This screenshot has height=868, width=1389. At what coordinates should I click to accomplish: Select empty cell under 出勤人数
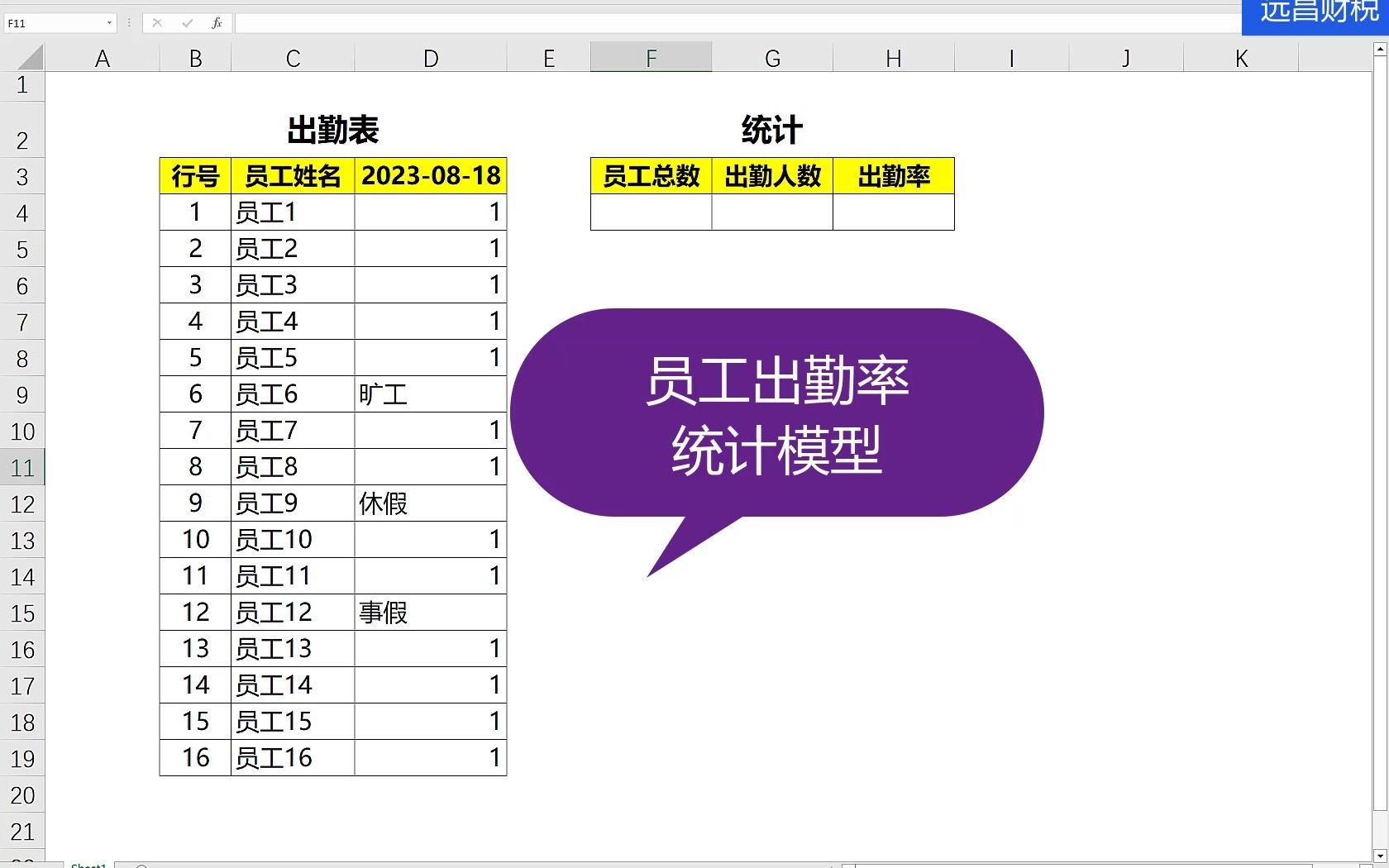coord(772,212)
